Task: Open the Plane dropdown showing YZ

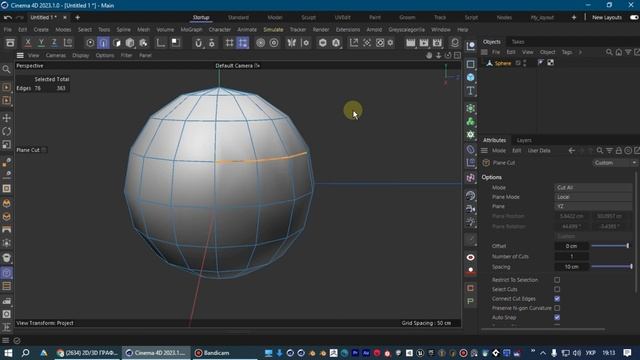Action: click(593, 207)
